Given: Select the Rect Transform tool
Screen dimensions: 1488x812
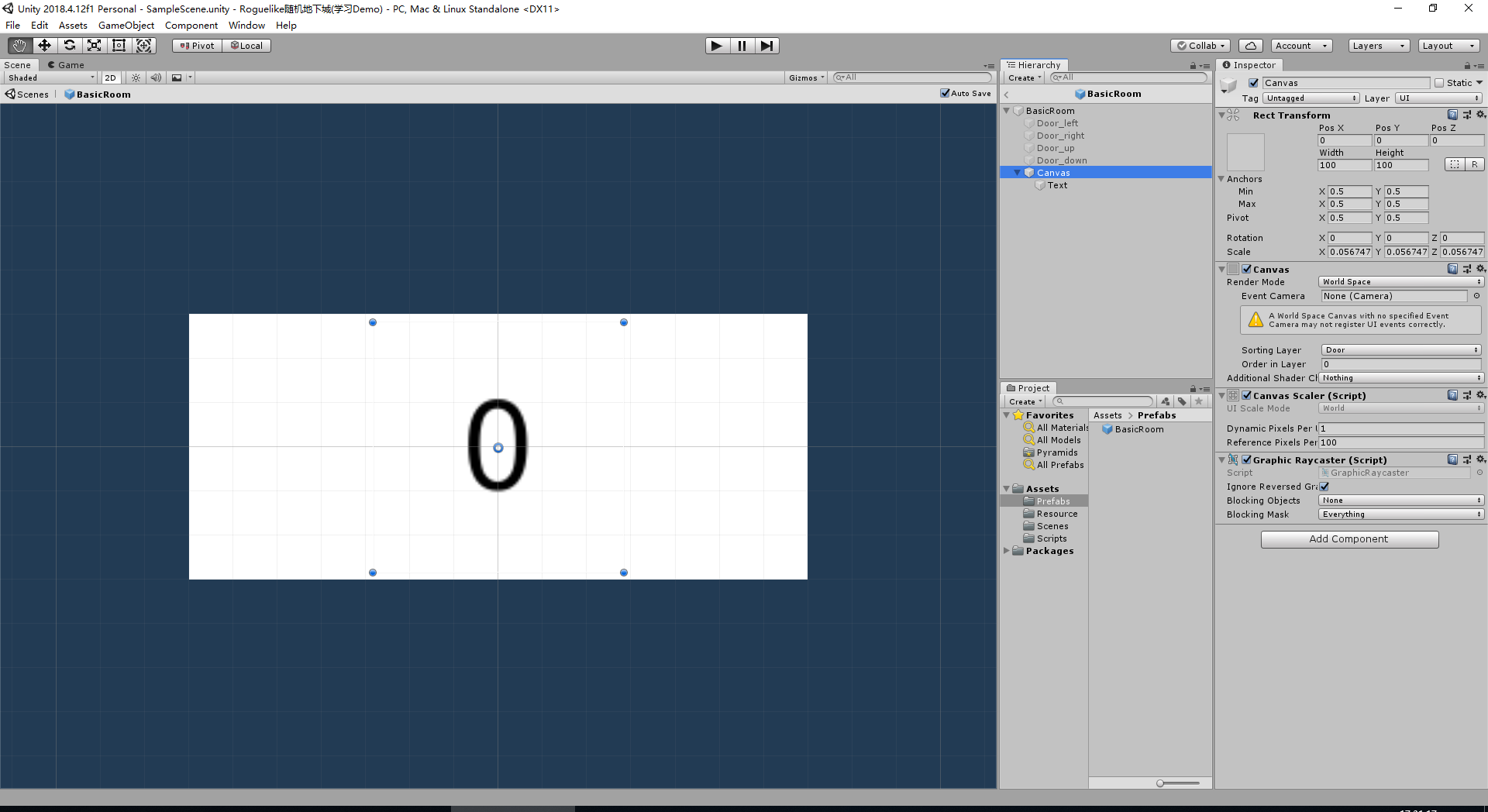Looking at the screenshot, I should (119, 45).
